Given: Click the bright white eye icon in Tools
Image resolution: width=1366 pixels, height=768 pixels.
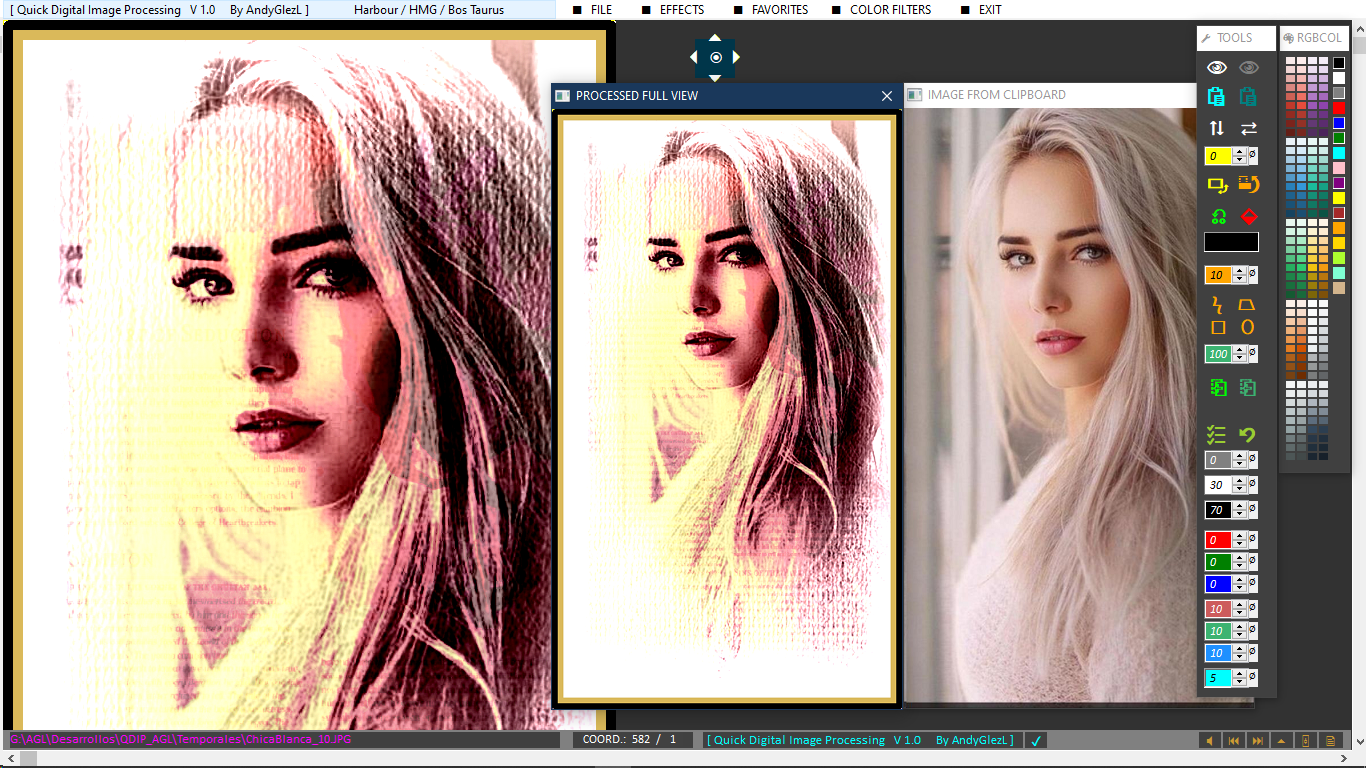Looking at the screenshot, I should [1216, 68].
